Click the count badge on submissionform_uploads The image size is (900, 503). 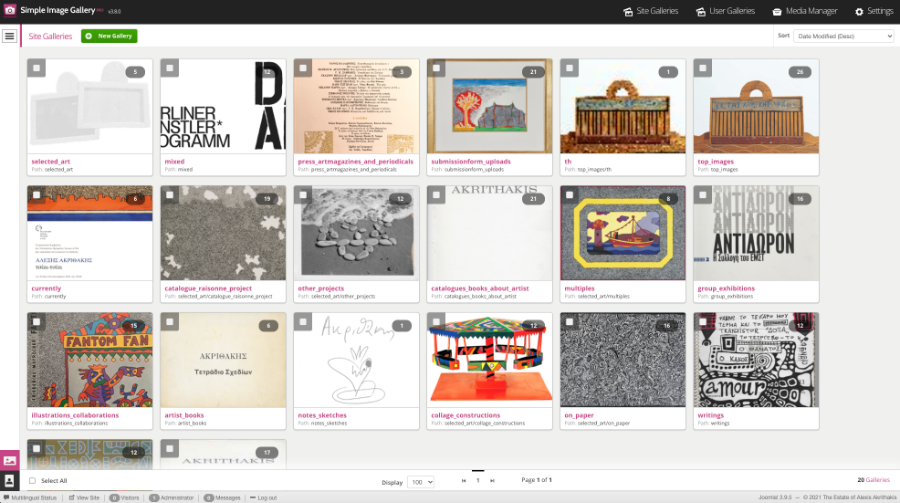point(533,72)
